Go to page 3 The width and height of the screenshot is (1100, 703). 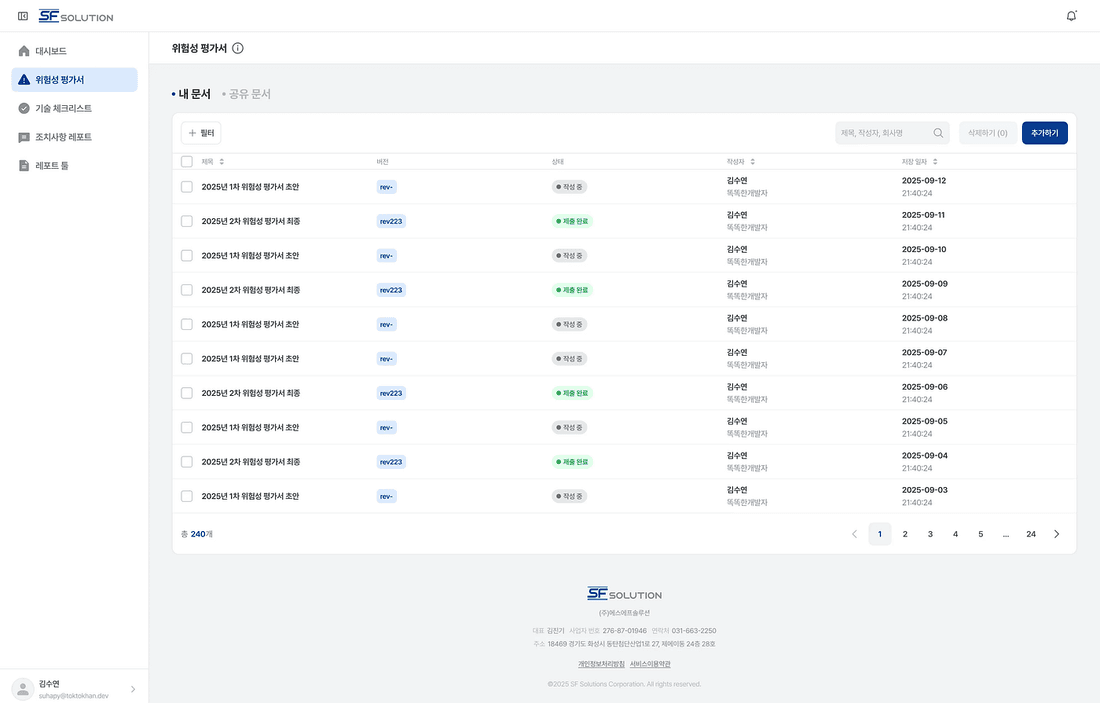pyautogui.click(x=930, y=534)
